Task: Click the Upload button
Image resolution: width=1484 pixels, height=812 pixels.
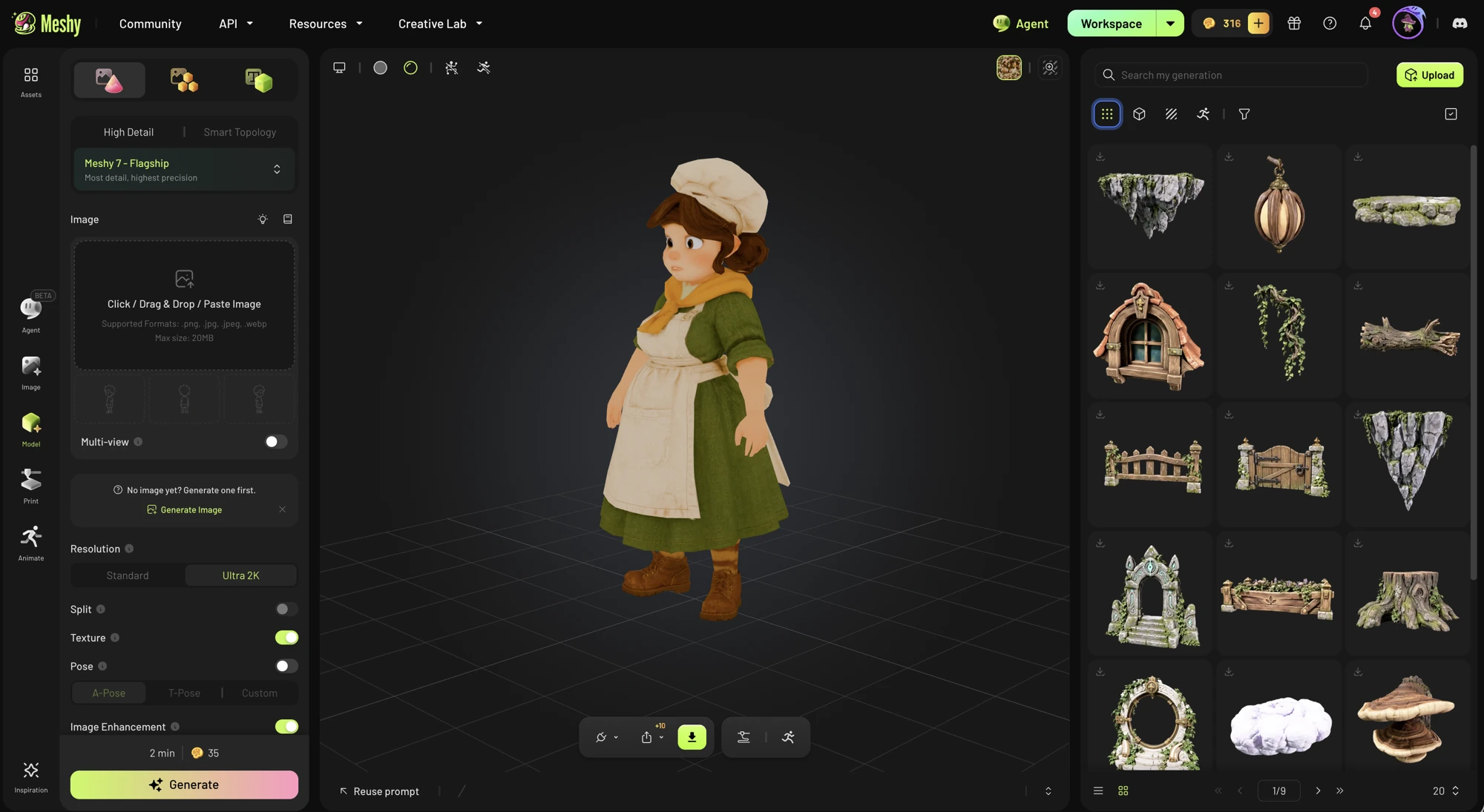Action: click(1429, 75)
